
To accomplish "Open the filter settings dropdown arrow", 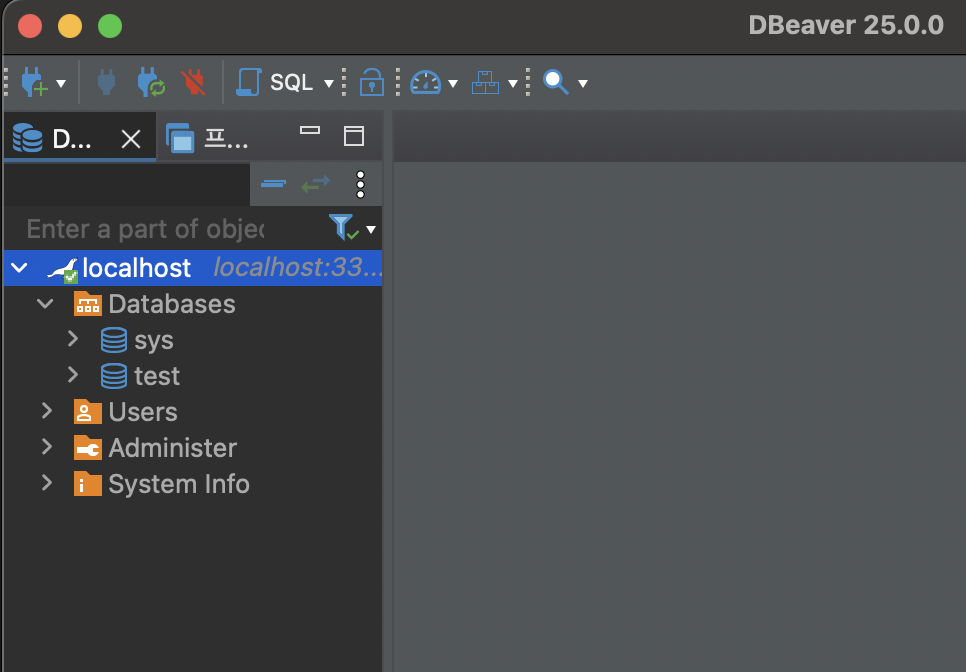I will (x=371, y=230).
